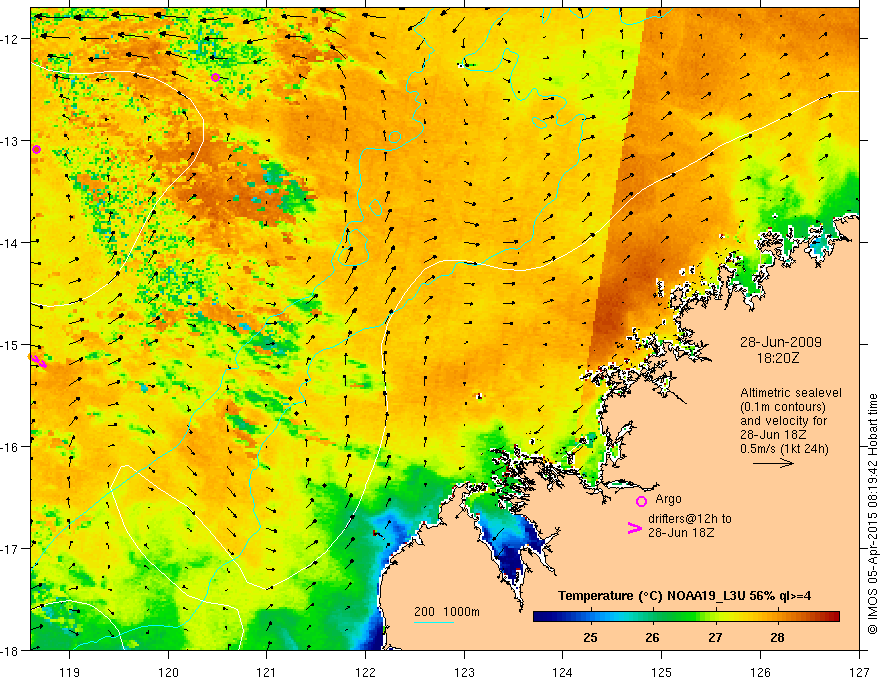Click the longitude label 124
Viewport: 880px width, 680px height.
563,672
